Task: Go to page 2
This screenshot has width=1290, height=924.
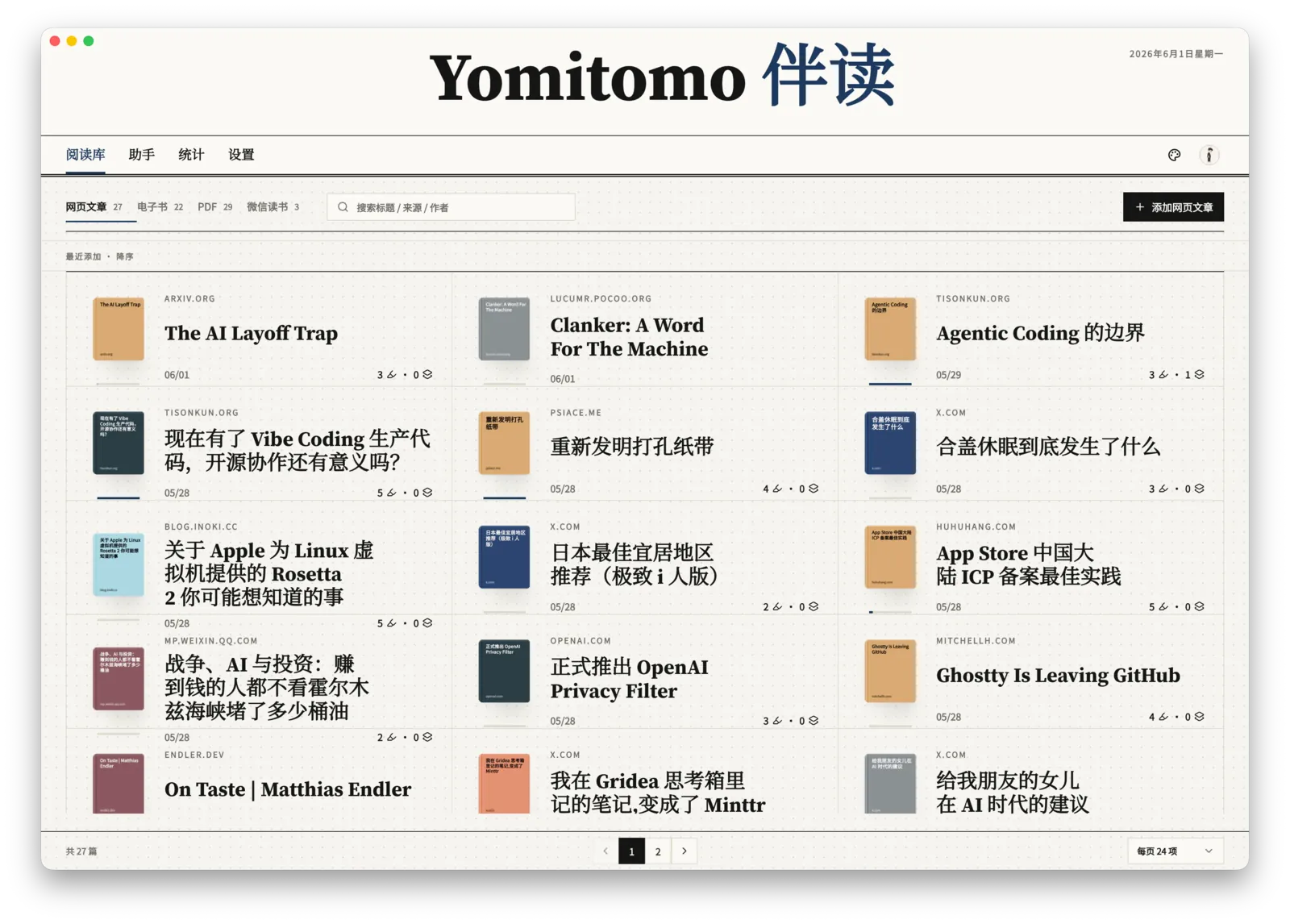Action: [658, 851]
